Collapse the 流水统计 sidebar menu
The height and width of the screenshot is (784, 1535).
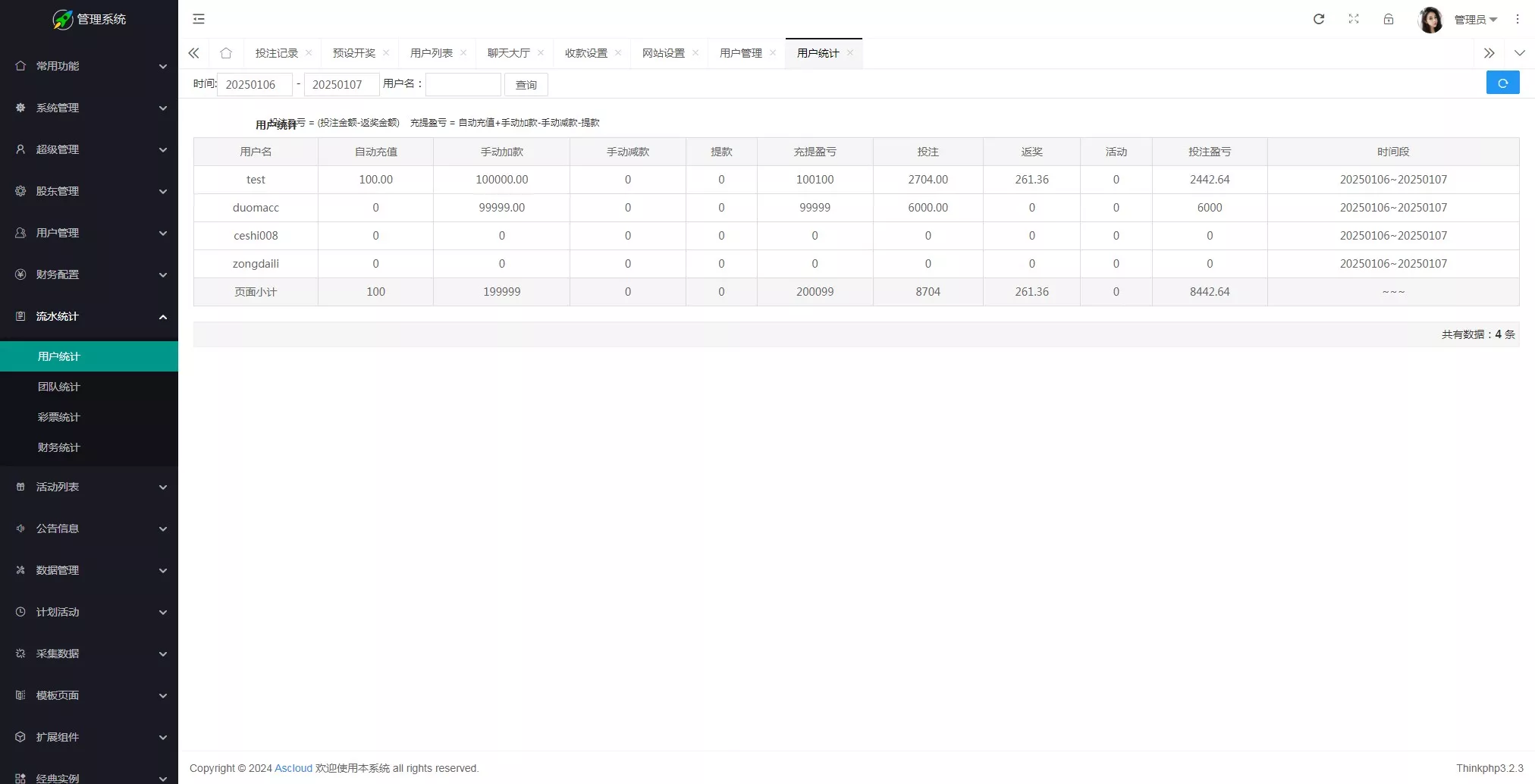pos(89,316)
